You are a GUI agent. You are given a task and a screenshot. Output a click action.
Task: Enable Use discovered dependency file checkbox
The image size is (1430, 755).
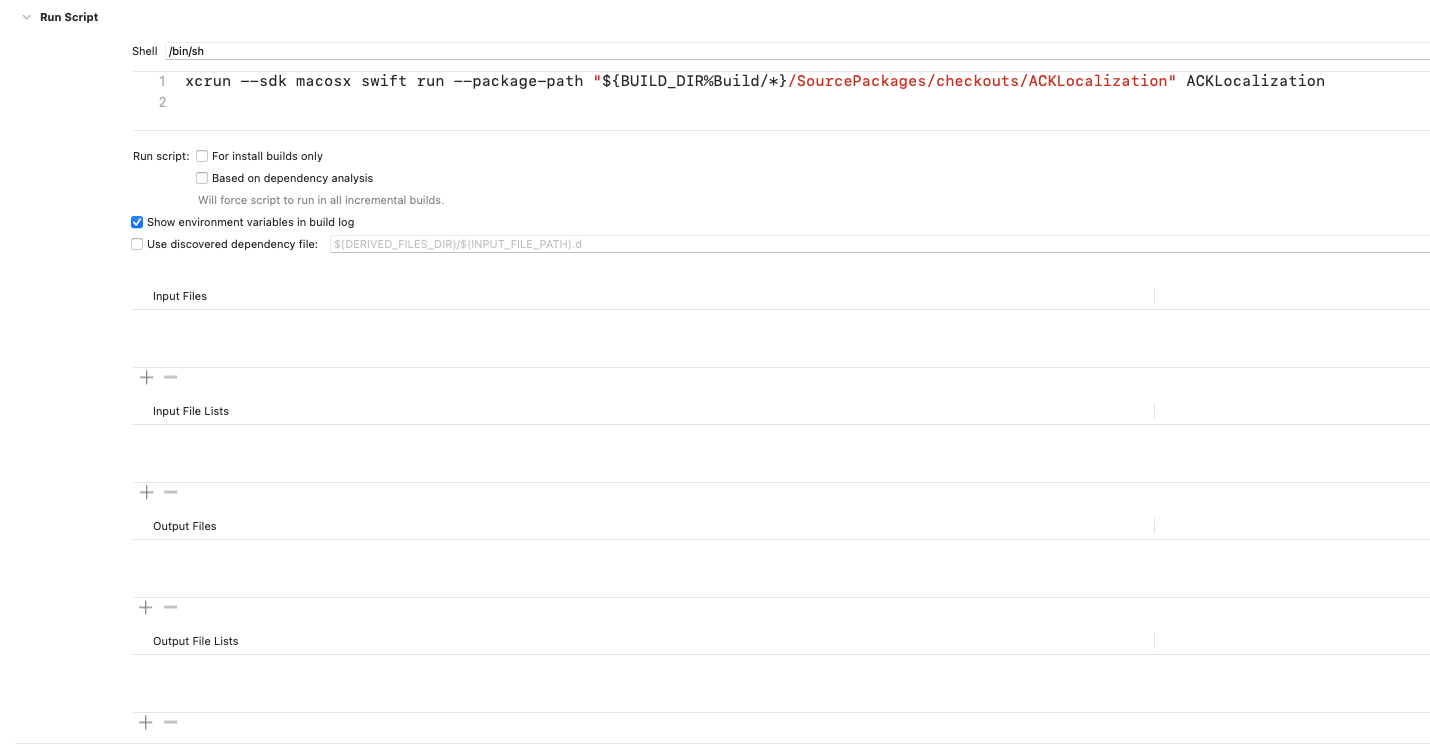137,244
